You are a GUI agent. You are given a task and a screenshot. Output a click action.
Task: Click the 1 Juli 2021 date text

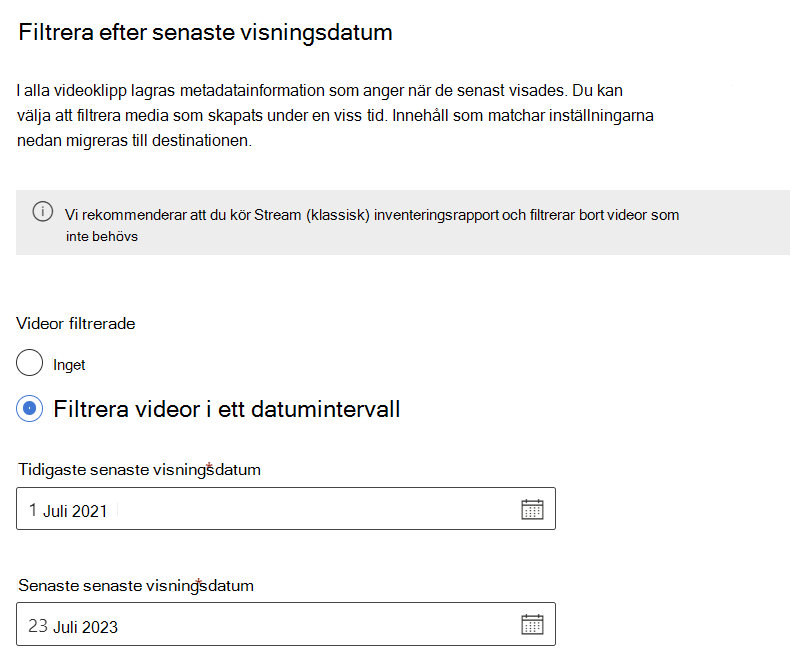point(68,511)
